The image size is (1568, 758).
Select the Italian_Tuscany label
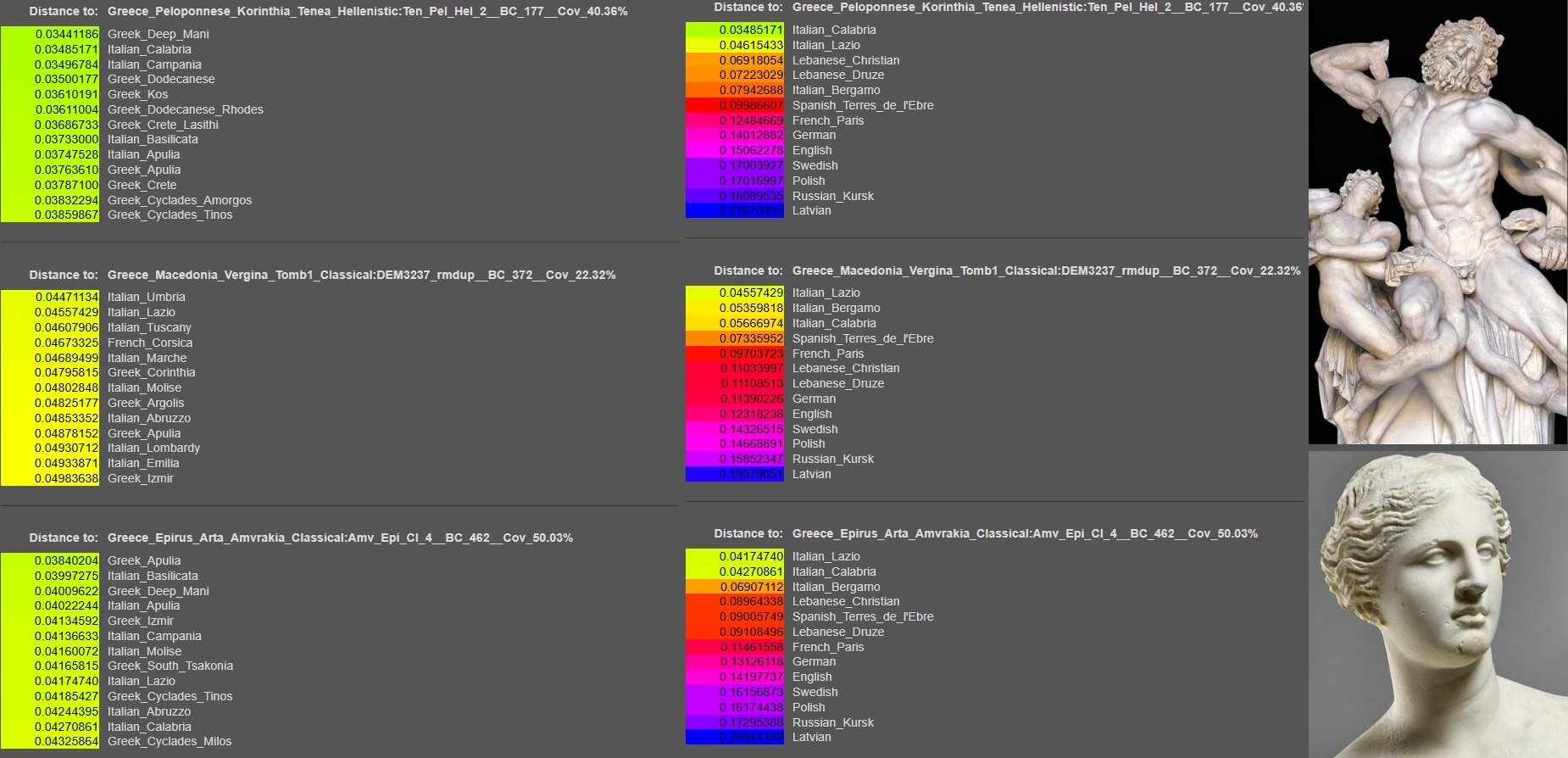coord(149,327)
